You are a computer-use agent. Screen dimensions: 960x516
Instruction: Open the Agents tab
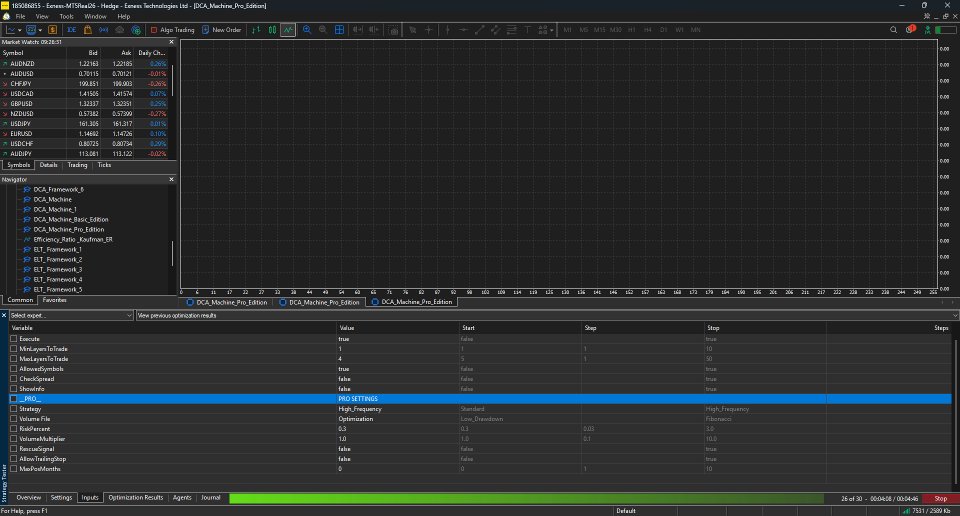coord(182,498)
